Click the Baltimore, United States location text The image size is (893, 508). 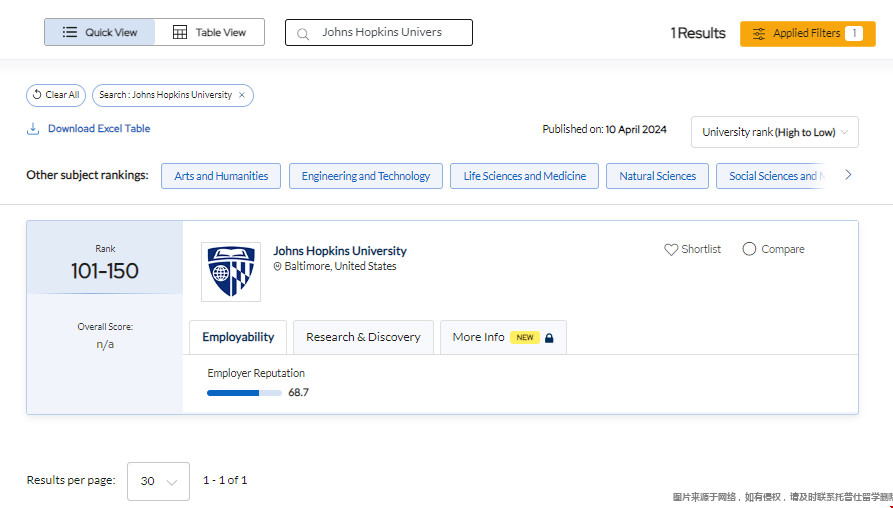point(340,266)
